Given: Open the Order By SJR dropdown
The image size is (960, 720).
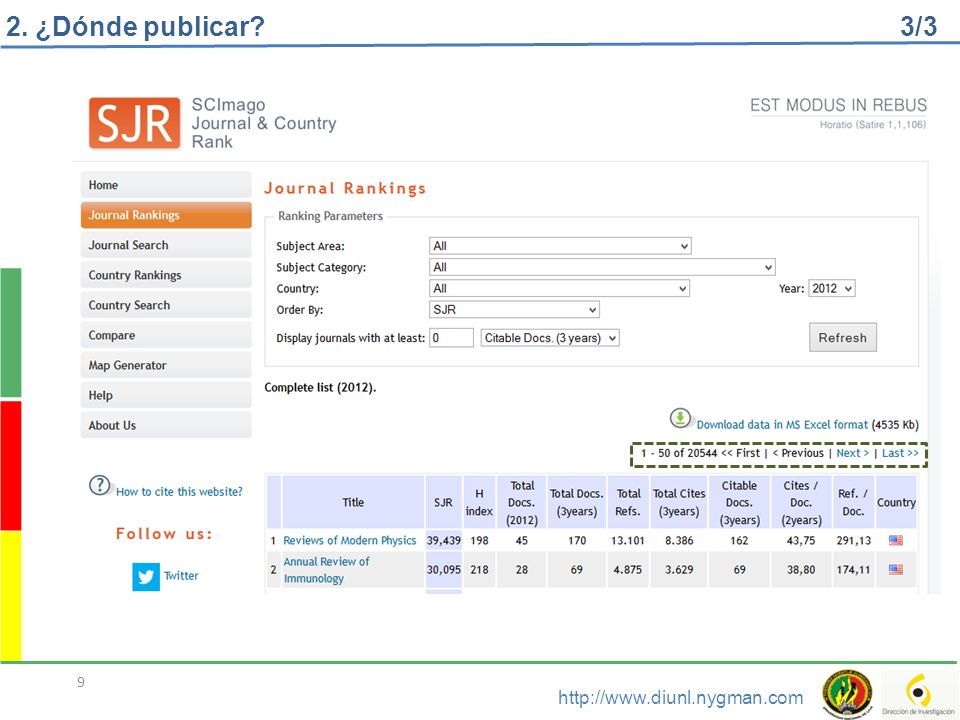Looking at the screenshot, I should (x=514, y=310).
